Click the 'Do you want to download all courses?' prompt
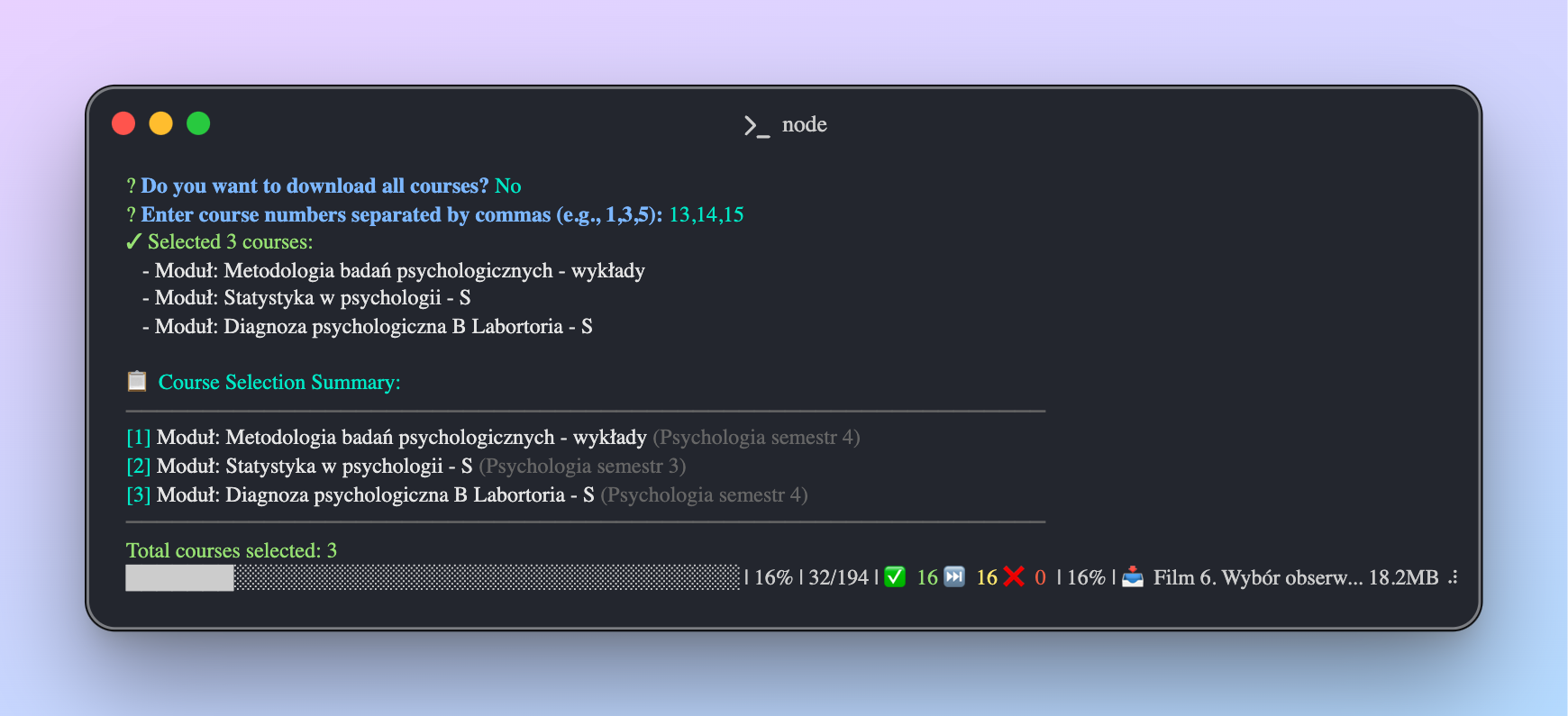The width and height of the screenshot is (1568, 716). (315, 186)
